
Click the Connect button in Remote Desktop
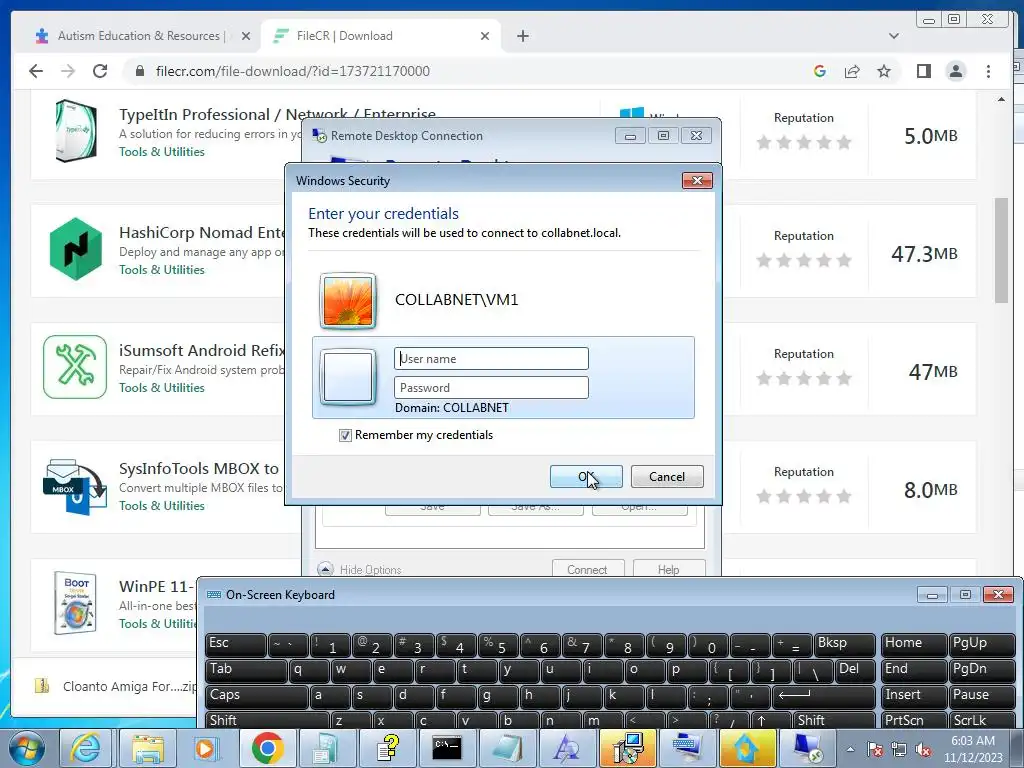coord(587,569)
